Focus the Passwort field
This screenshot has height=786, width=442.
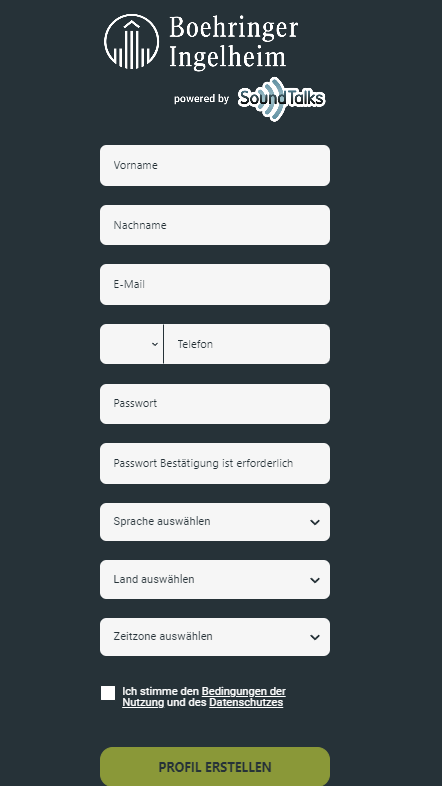[215, 404]
